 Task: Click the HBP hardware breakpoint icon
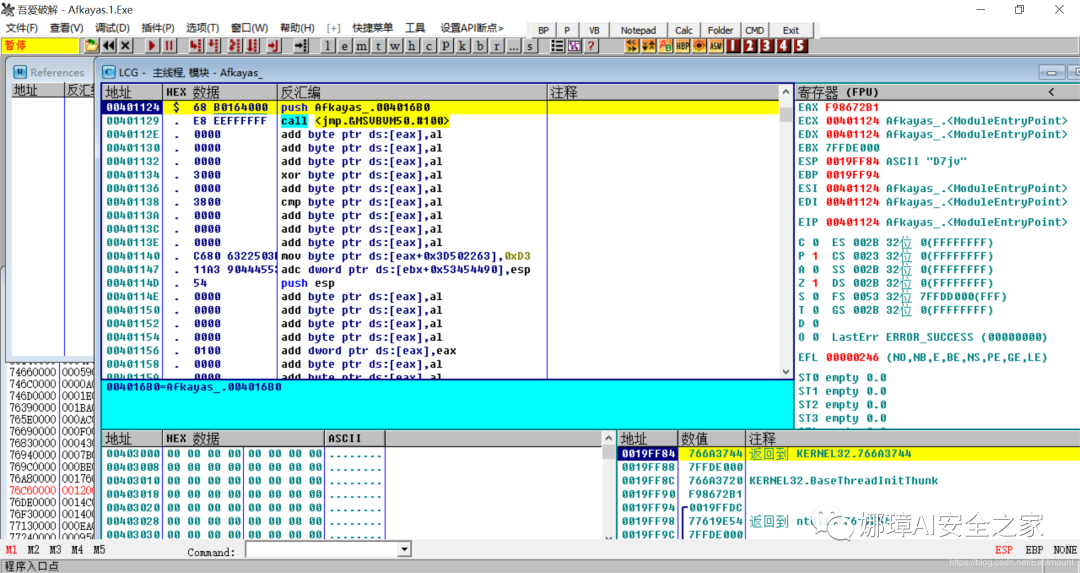coord(682,45)
